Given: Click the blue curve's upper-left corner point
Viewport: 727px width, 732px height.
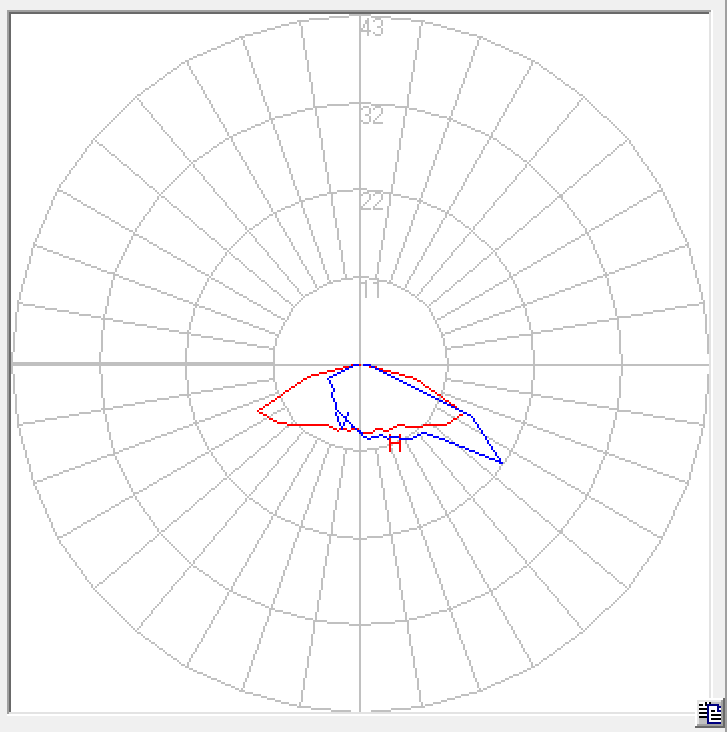Looking at the screenshot, I should pos(330,377).
